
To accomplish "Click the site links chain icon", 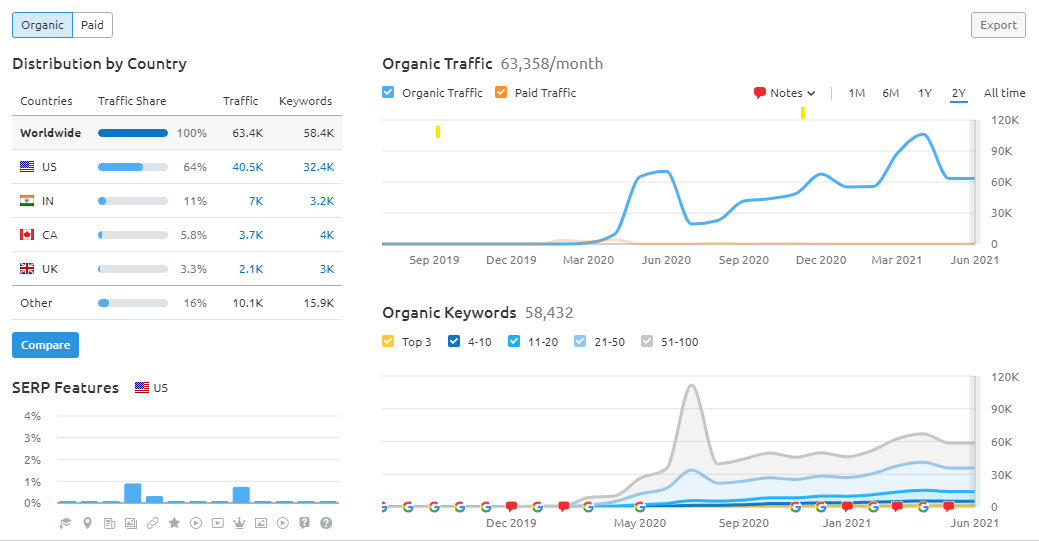I will pos(152,523).
